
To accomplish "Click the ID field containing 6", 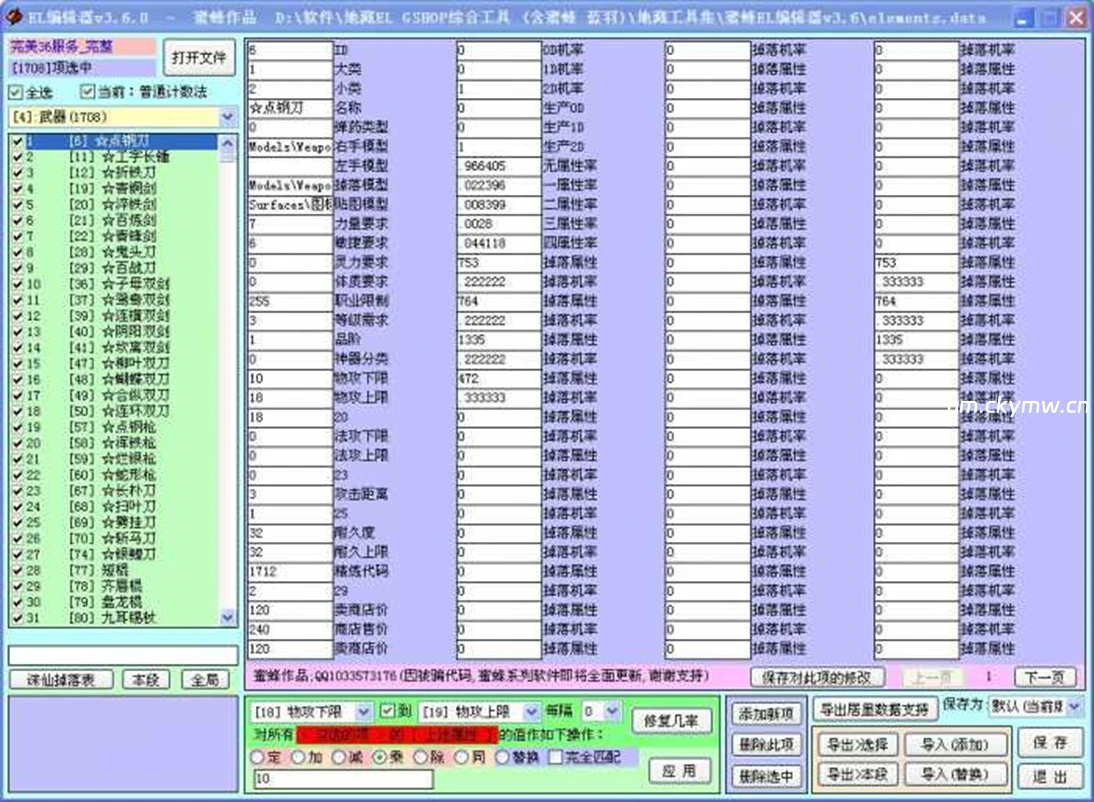I will [x=290, y=50].
